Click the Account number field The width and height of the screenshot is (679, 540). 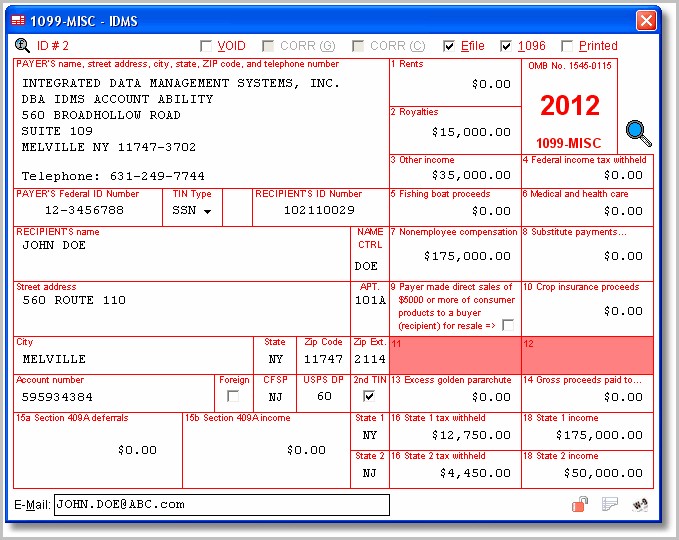click(114, 397)
